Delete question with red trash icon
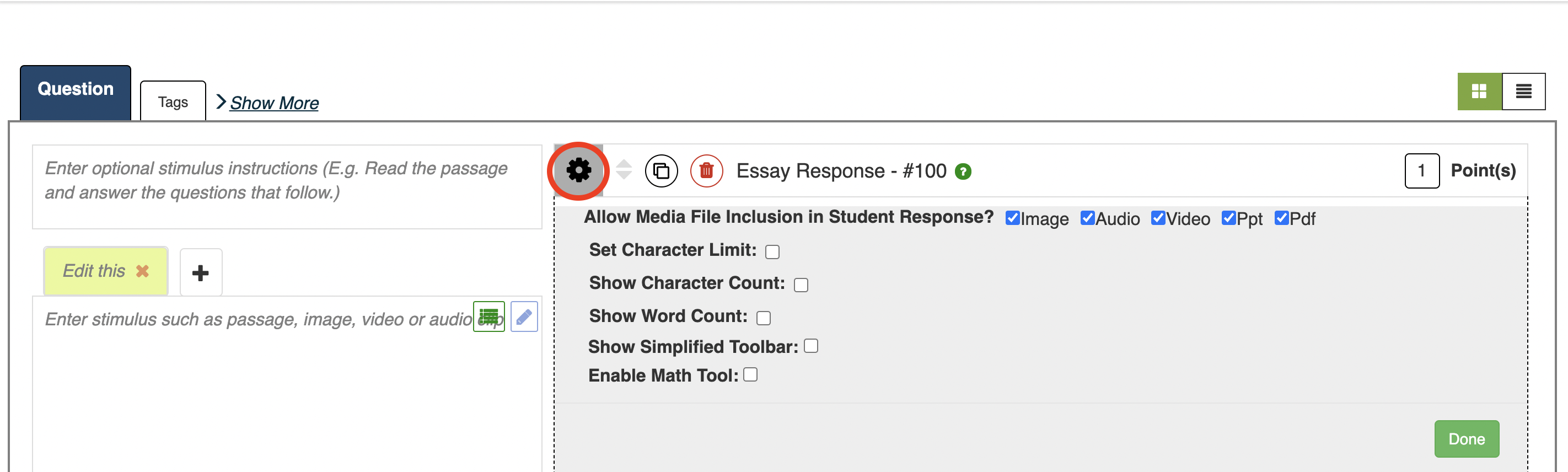This screenshot has width=1568, height=472. (706, 171)
